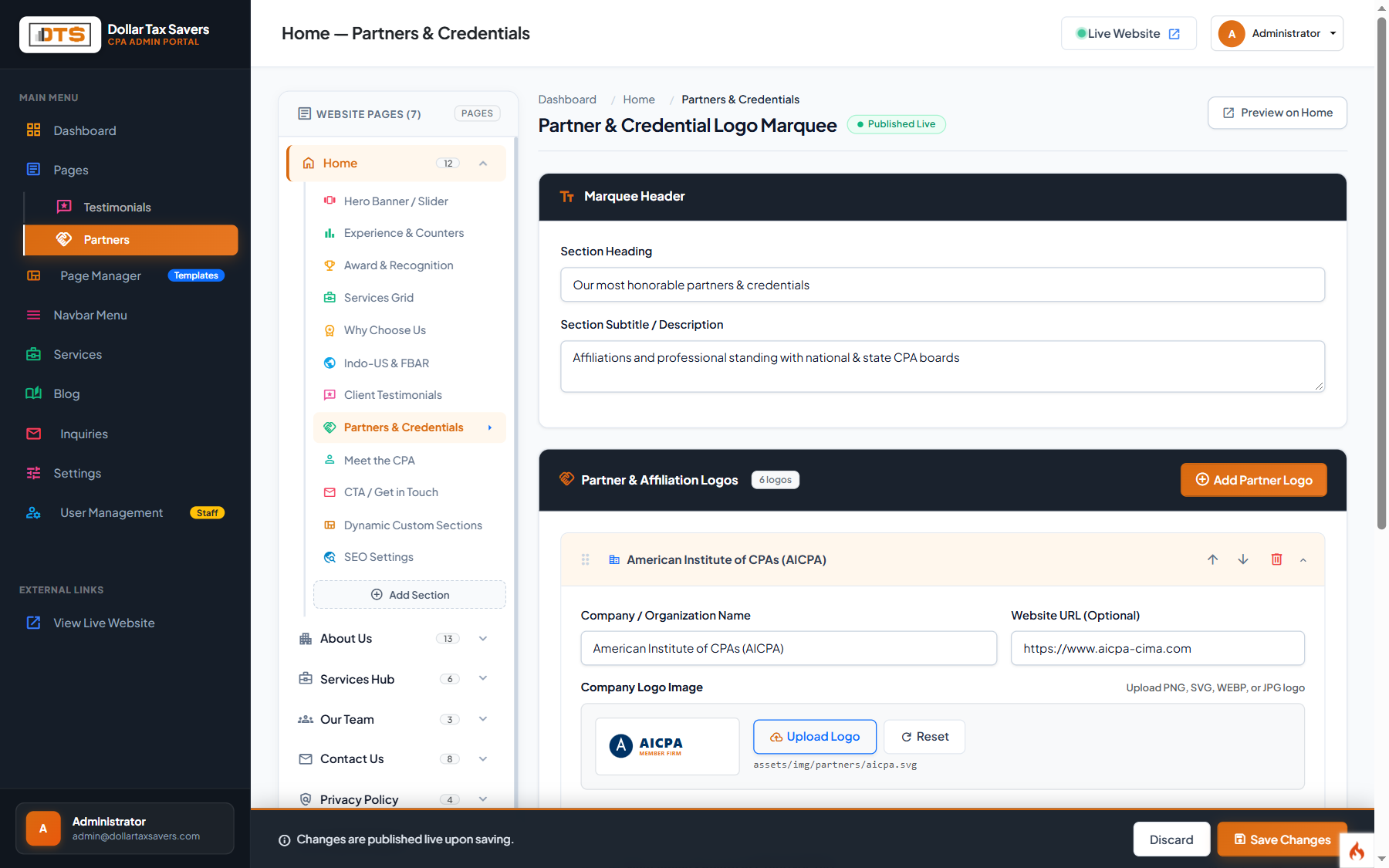
Task: Expand the About Us pages group
Action: pos(483,638)
